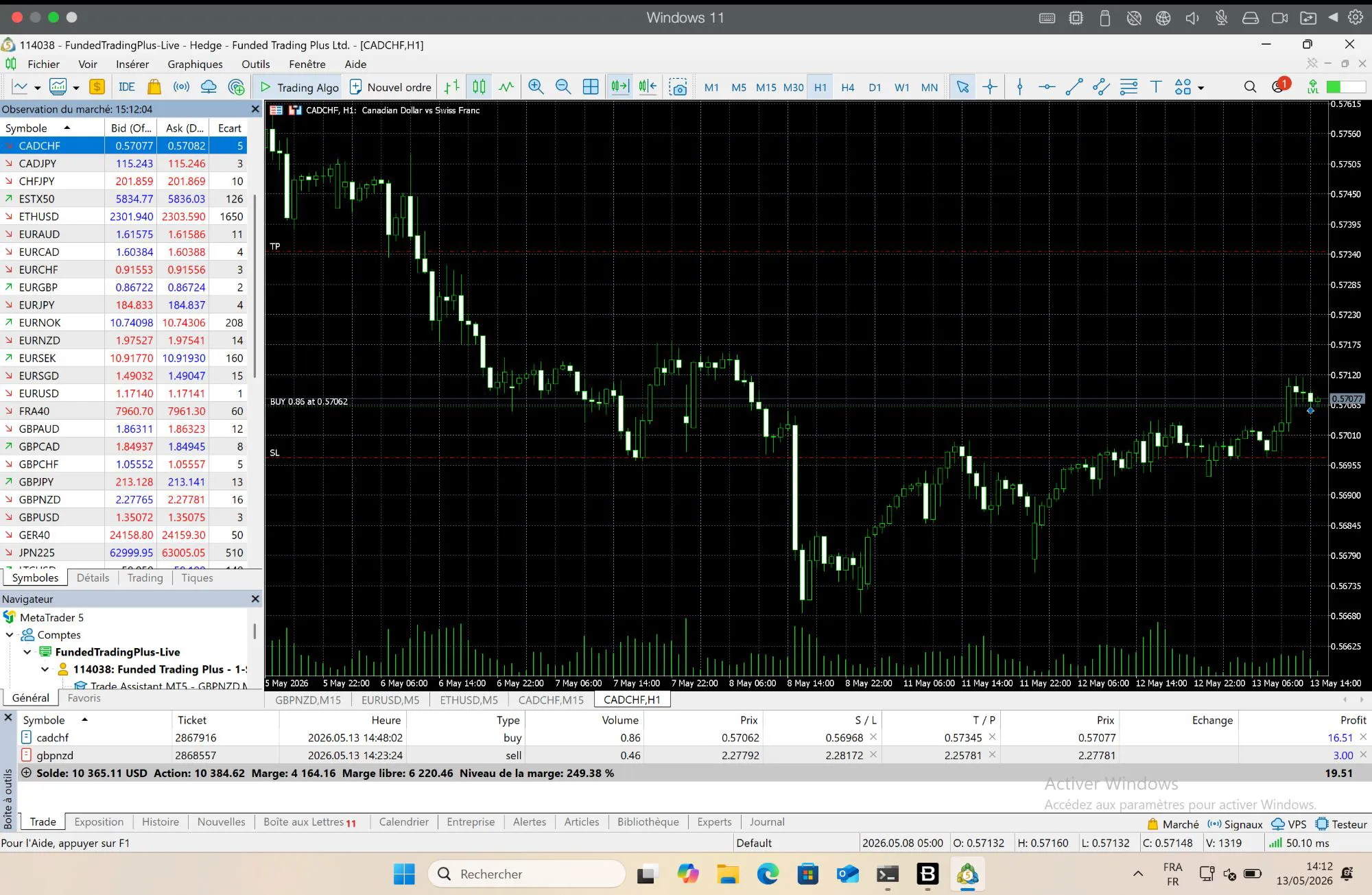Select the horizontal line drawing tool
This screenshot has height=895, width=1372.
point(1047,87)
